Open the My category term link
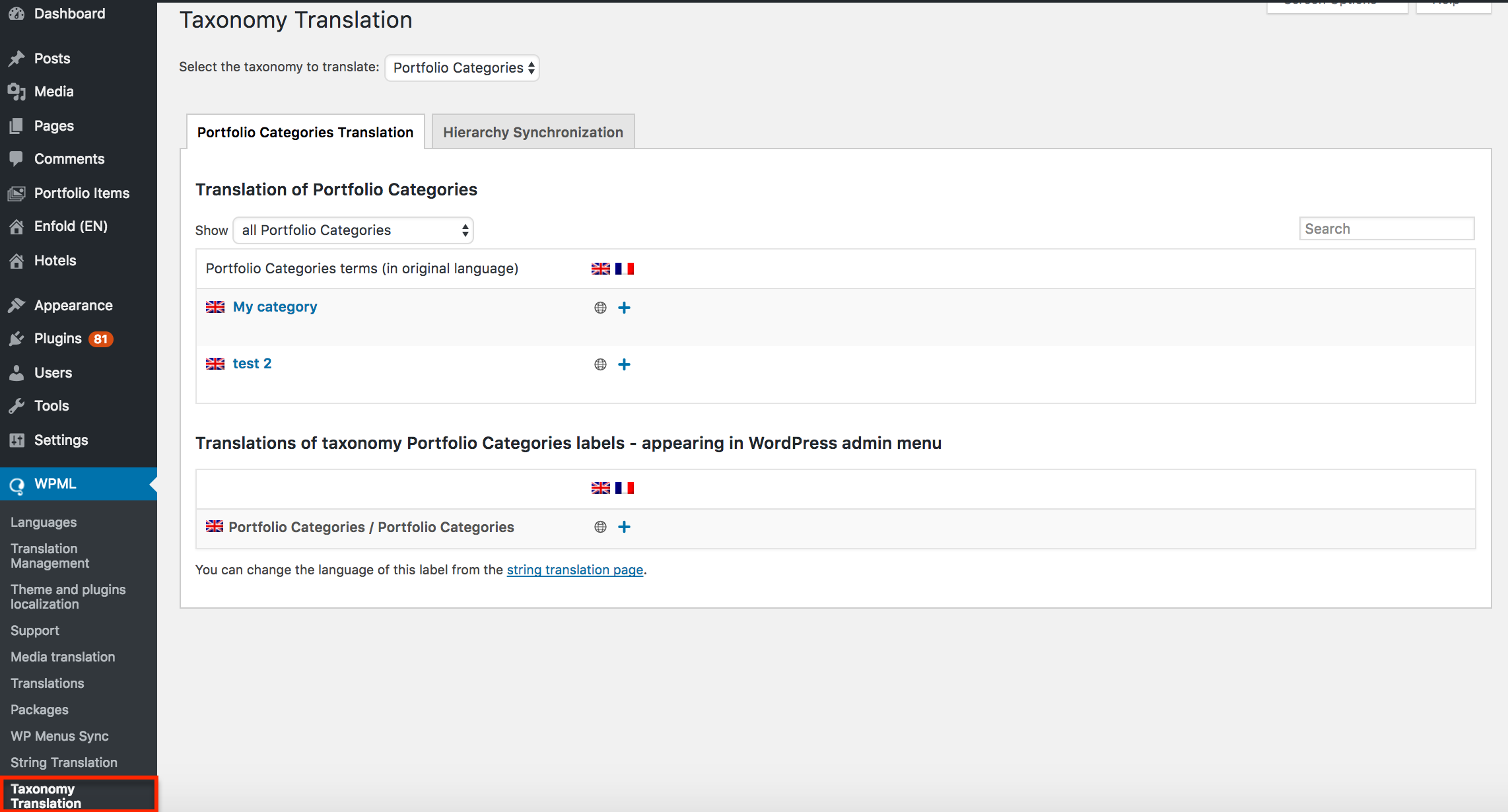 [275, 307]
